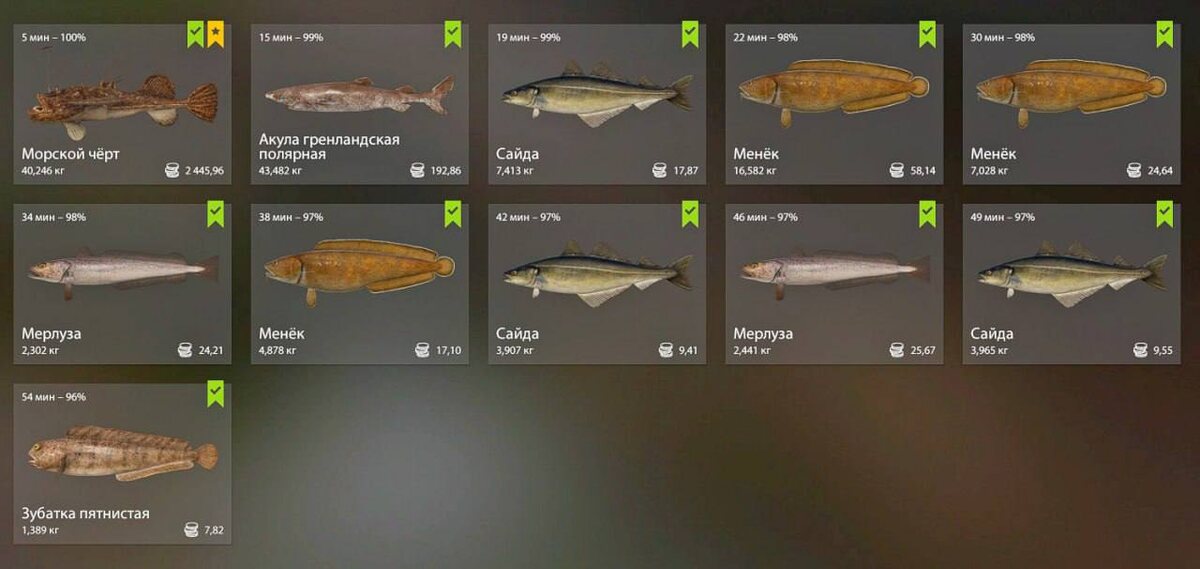The width and height of the screenshot is (1200, 569).
Task: Click the coin icon beside price 192,86
Action: (419, 171)
